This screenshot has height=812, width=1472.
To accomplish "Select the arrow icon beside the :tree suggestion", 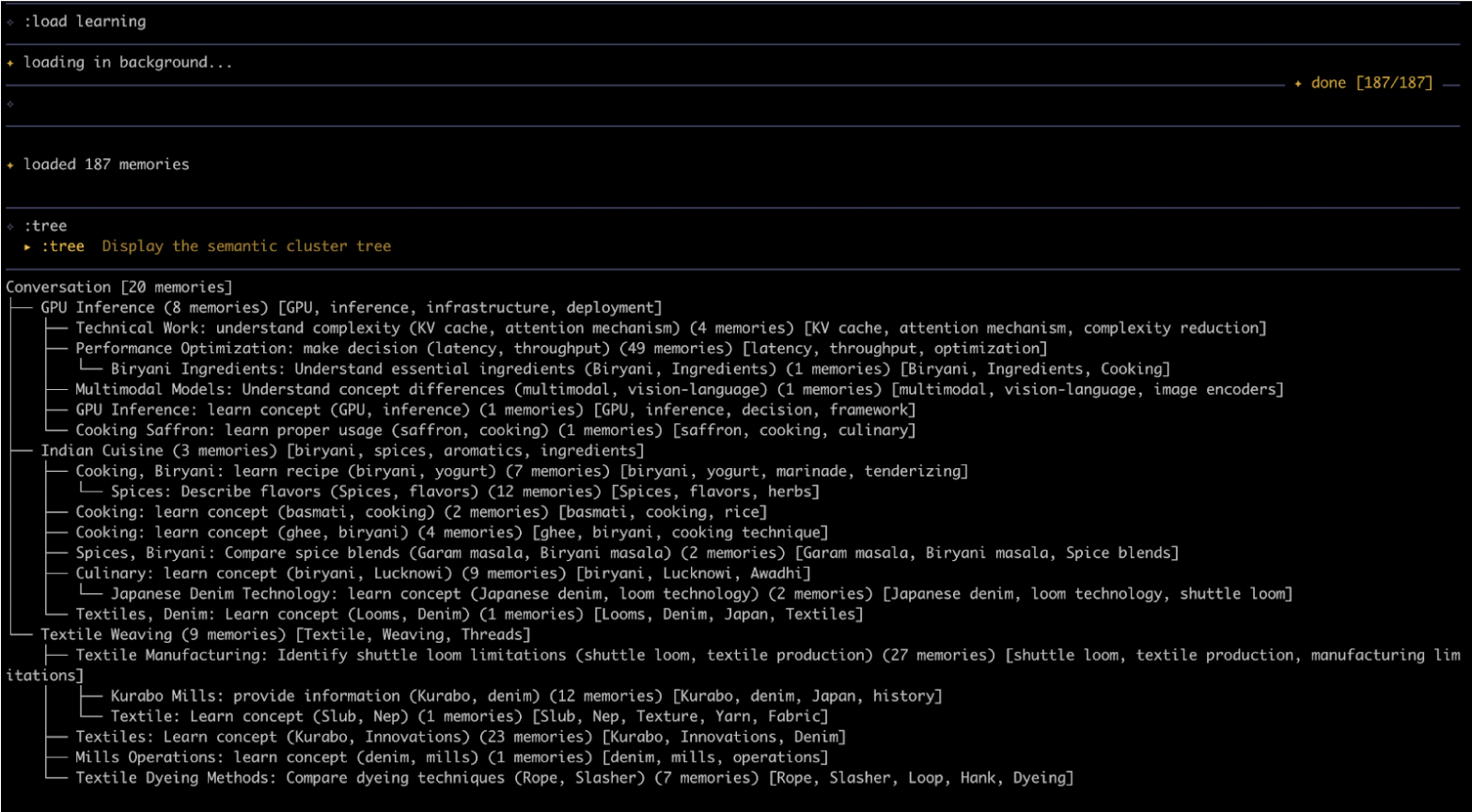I will [x=27, y=246].
